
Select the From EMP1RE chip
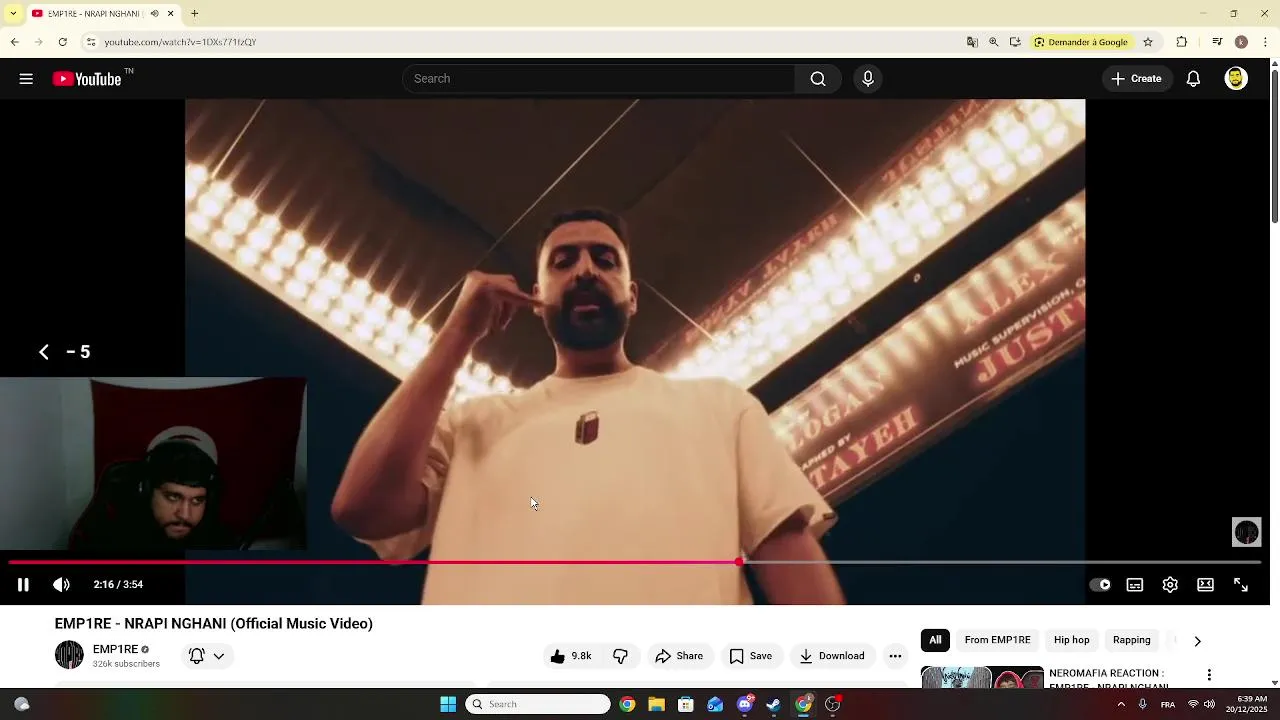(x=997, y=640)
